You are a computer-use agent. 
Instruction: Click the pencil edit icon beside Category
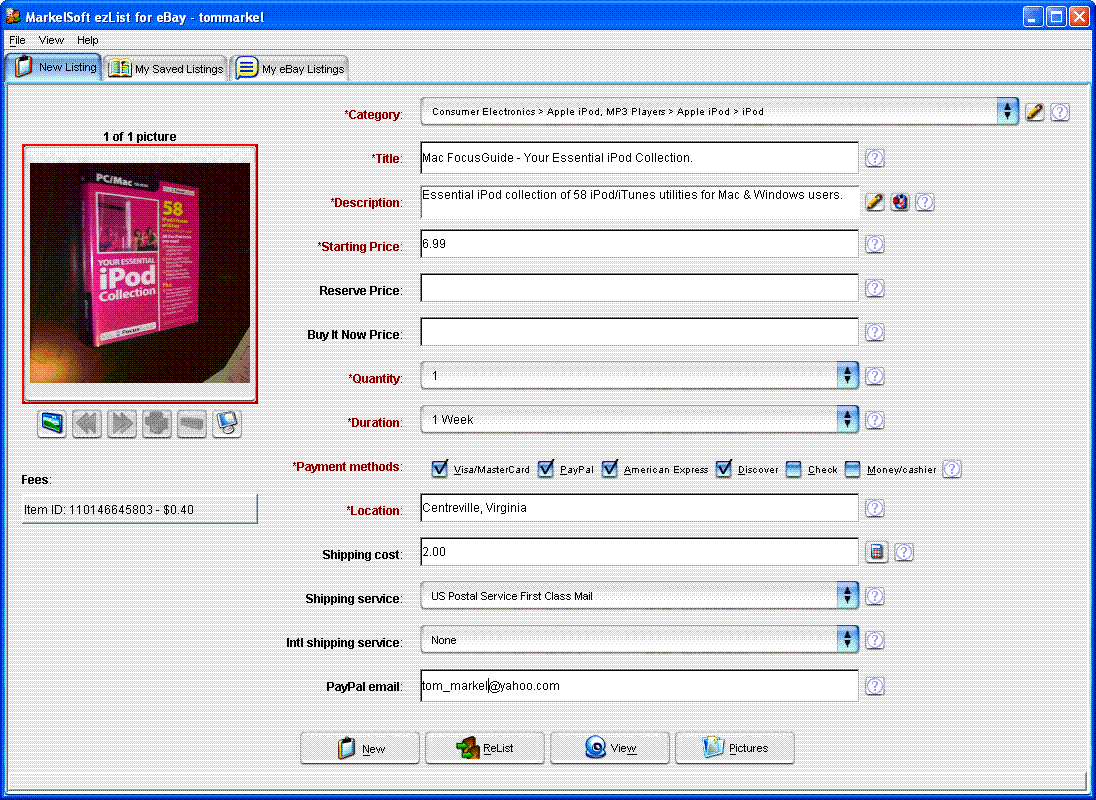point(1035,112)
